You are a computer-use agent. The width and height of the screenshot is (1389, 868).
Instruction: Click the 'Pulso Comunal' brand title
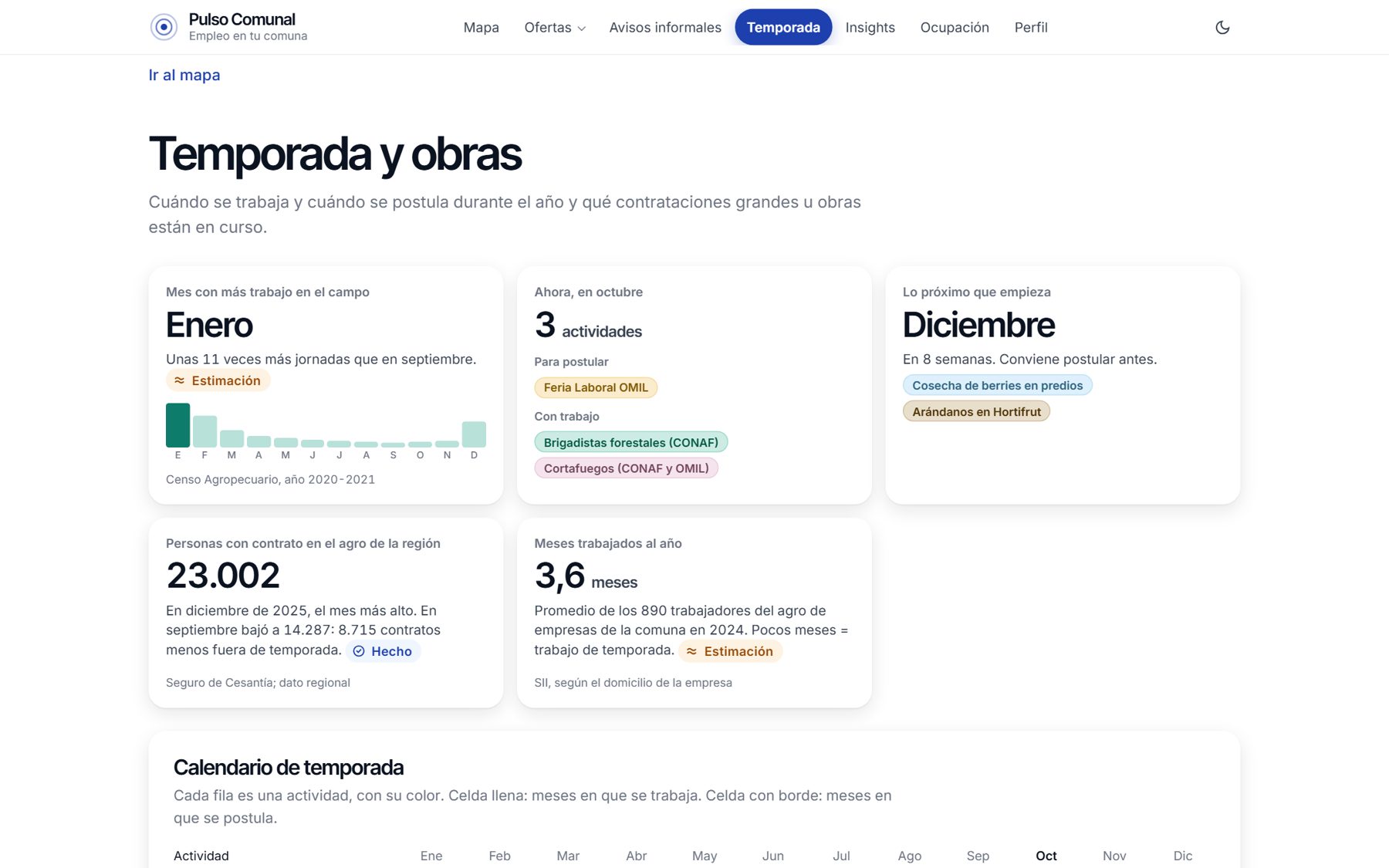(242, 19)
